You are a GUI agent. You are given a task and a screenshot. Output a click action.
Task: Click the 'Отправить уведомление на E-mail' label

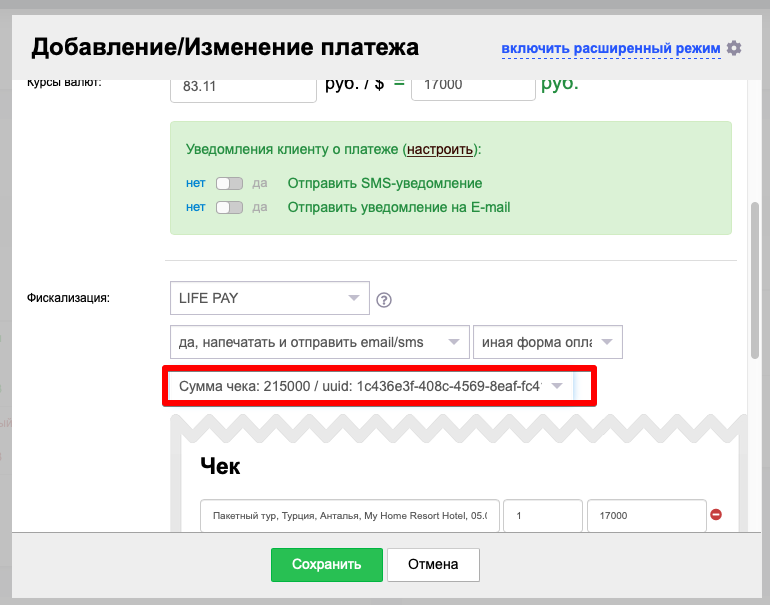pos(399,207)
